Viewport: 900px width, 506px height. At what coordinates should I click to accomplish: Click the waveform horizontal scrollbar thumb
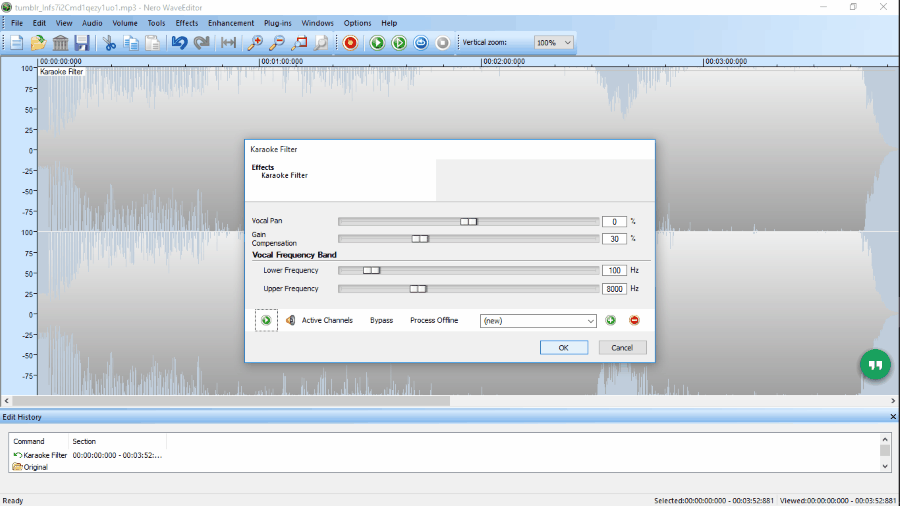click(231, 400)
